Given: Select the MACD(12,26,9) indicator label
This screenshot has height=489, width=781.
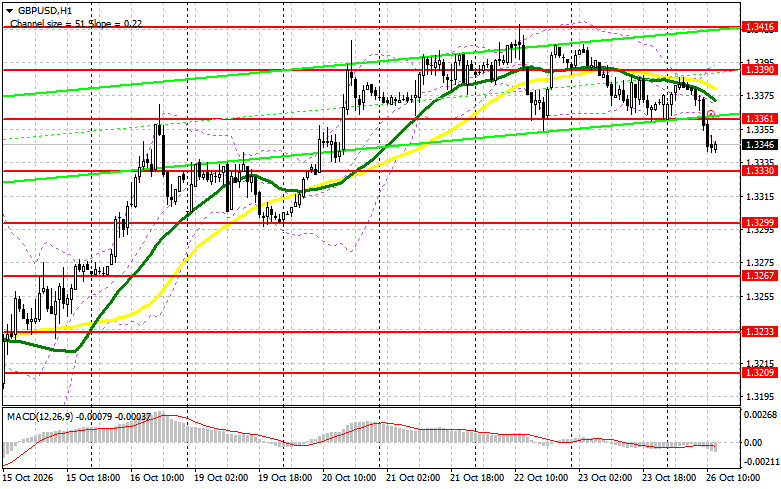Looking at the screenshot, I should click(38, 416).
